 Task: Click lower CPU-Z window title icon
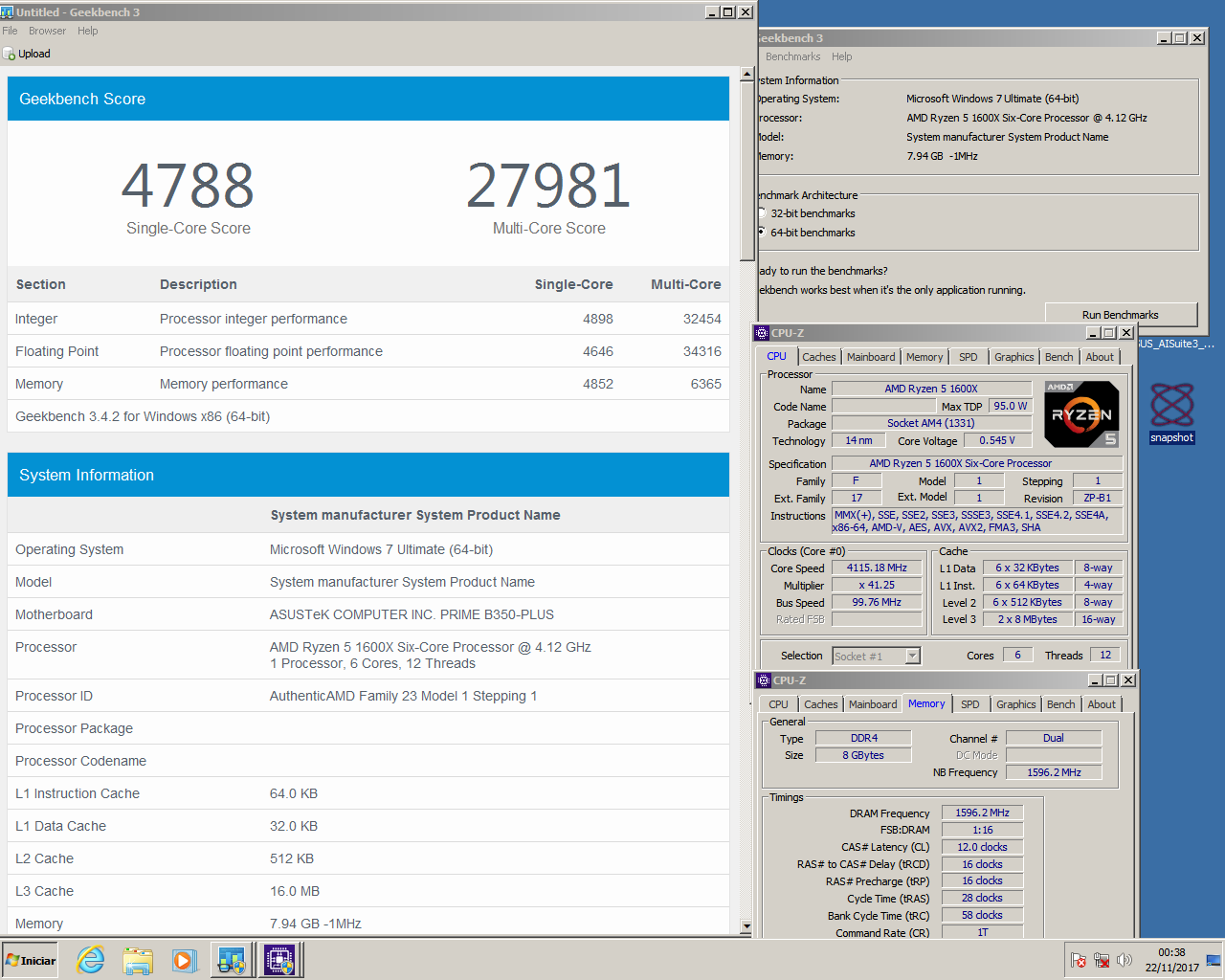click(764, 680)
